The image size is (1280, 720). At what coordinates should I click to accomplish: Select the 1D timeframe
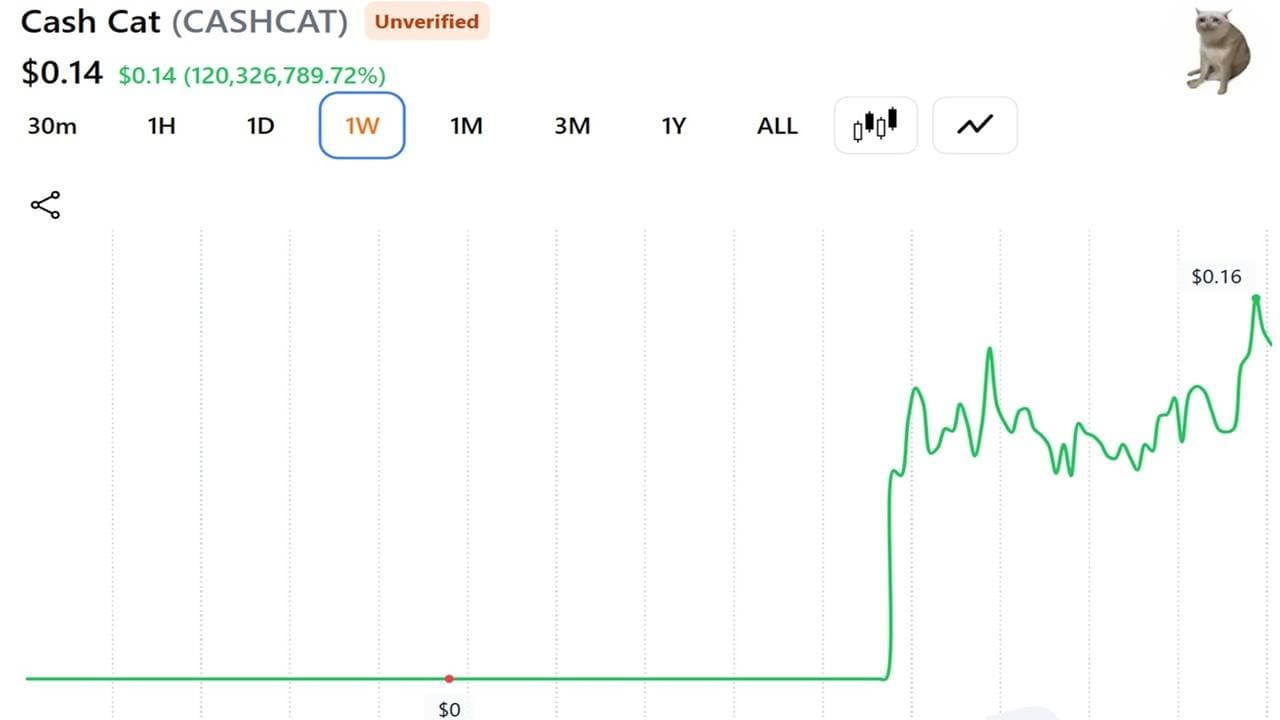(x=260, y=126)
